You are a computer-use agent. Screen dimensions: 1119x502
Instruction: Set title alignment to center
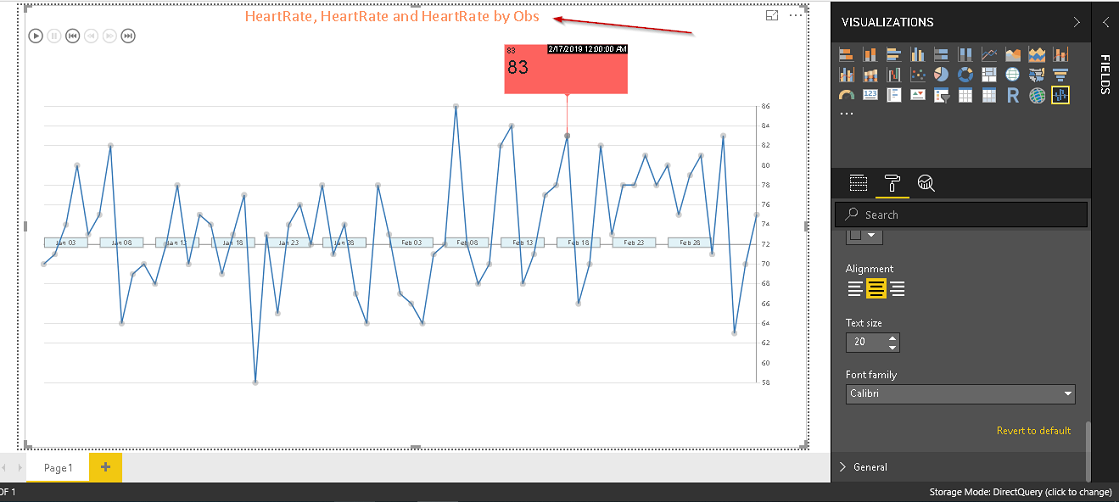876,289
